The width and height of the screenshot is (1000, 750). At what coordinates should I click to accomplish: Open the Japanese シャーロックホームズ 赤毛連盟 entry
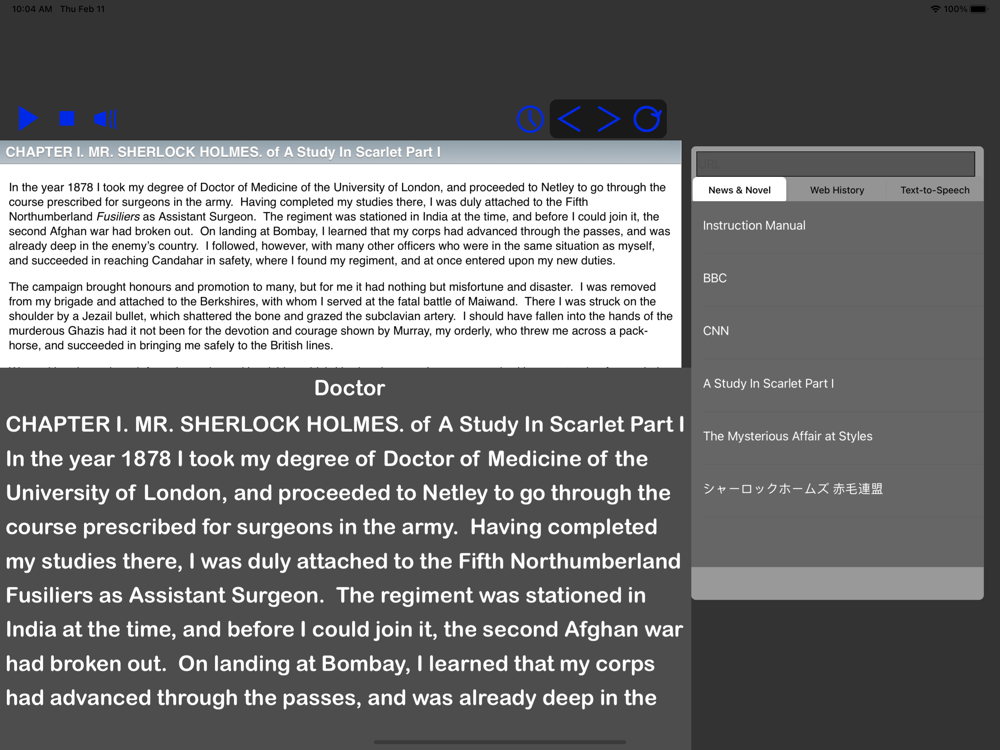point(837,489)
